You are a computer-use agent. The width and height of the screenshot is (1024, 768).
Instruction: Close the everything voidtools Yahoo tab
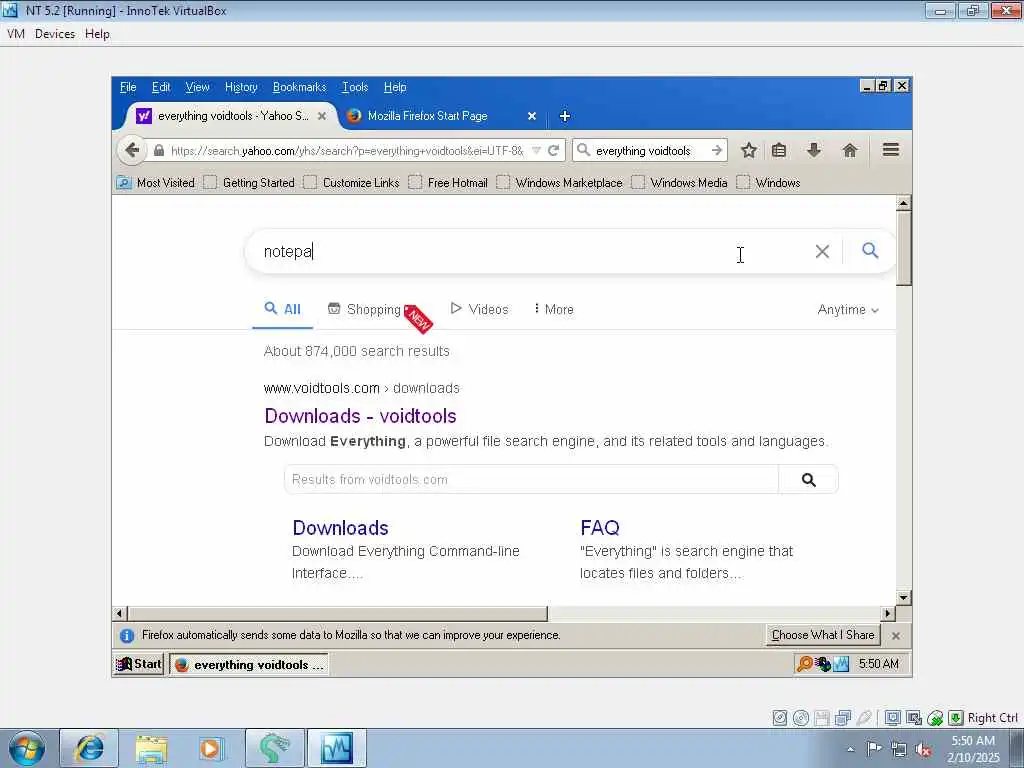click(322, 116)
